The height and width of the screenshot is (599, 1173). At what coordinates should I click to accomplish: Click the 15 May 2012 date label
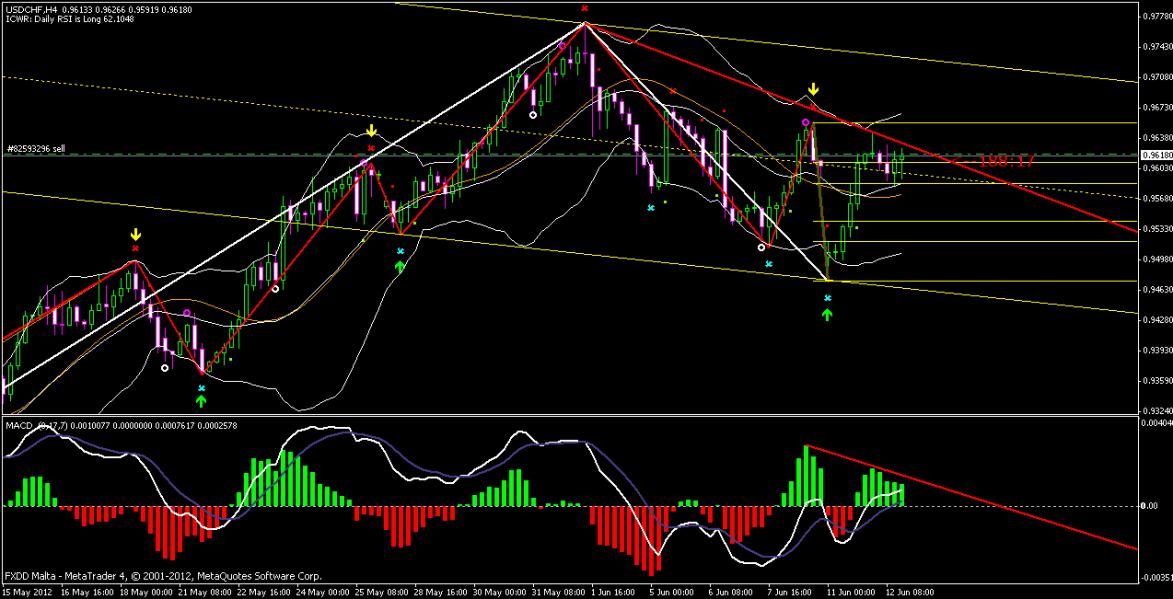point(28,591)
